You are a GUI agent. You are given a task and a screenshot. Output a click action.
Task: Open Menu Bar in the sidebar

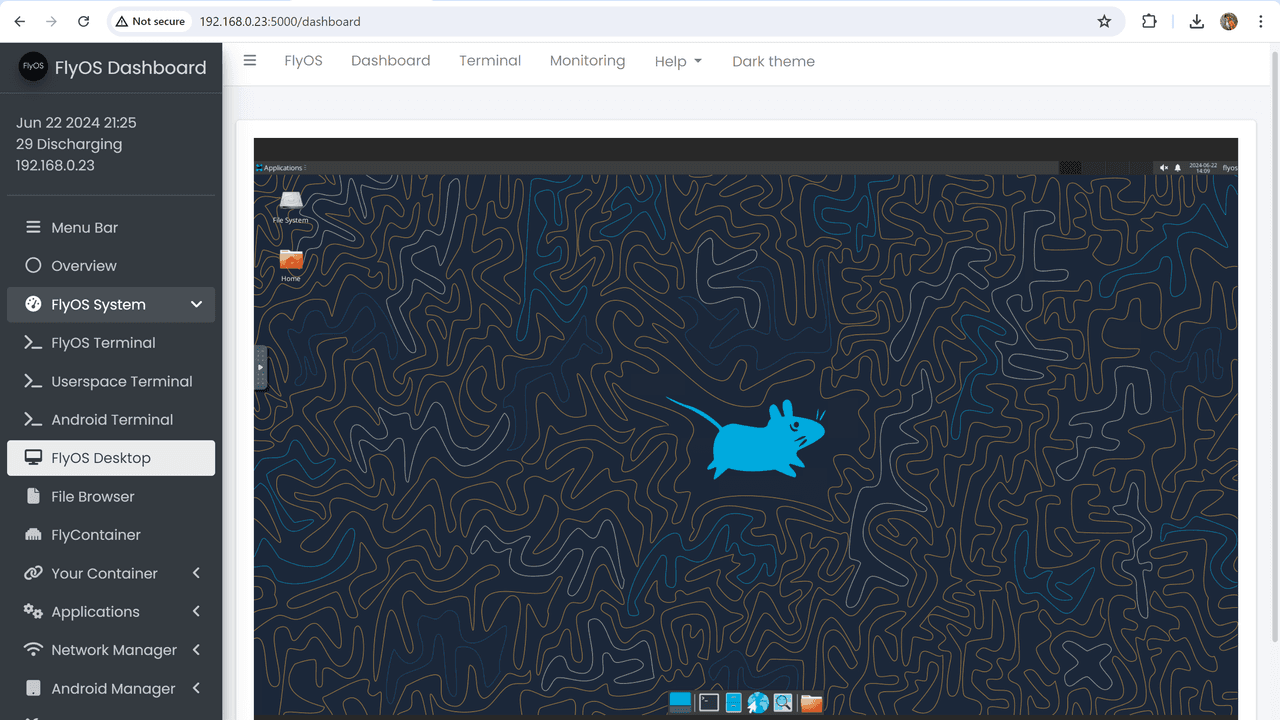coord(111,227)
